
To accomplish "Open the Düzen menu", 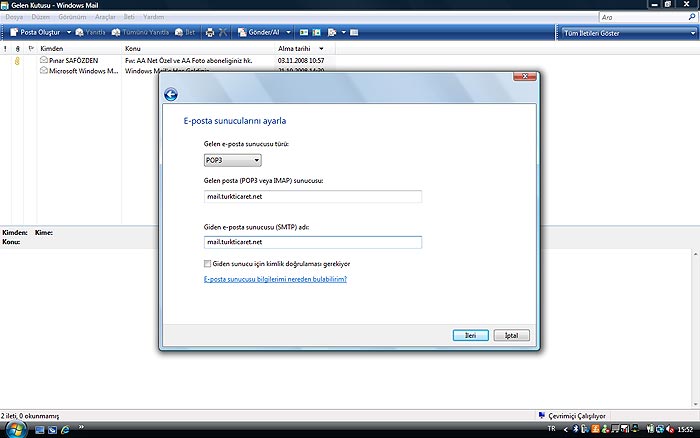I will pyautogui.click(x=40, y=17).
